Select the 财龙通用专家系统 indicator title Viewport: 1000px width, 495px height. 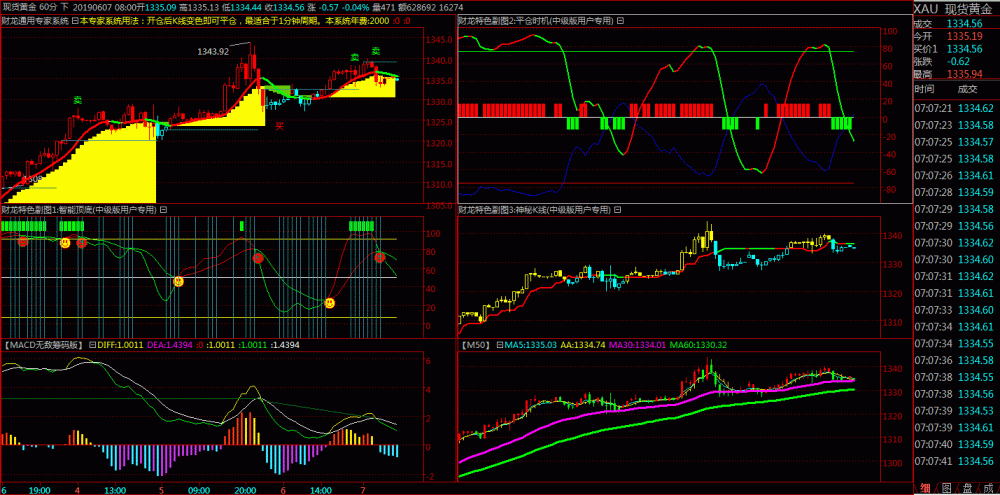click(35, 20)
